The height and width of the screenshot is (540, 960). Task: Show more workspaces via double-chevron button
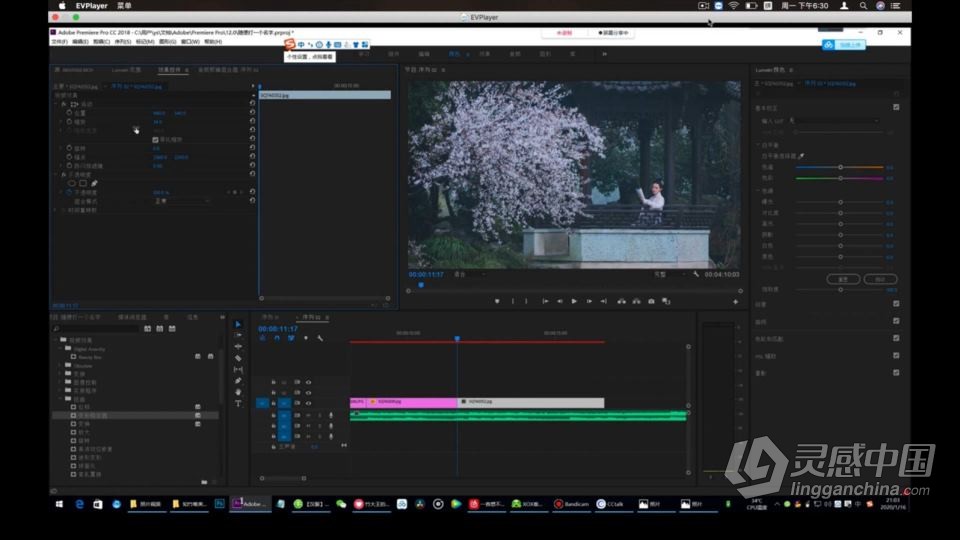tap(604, 54)
